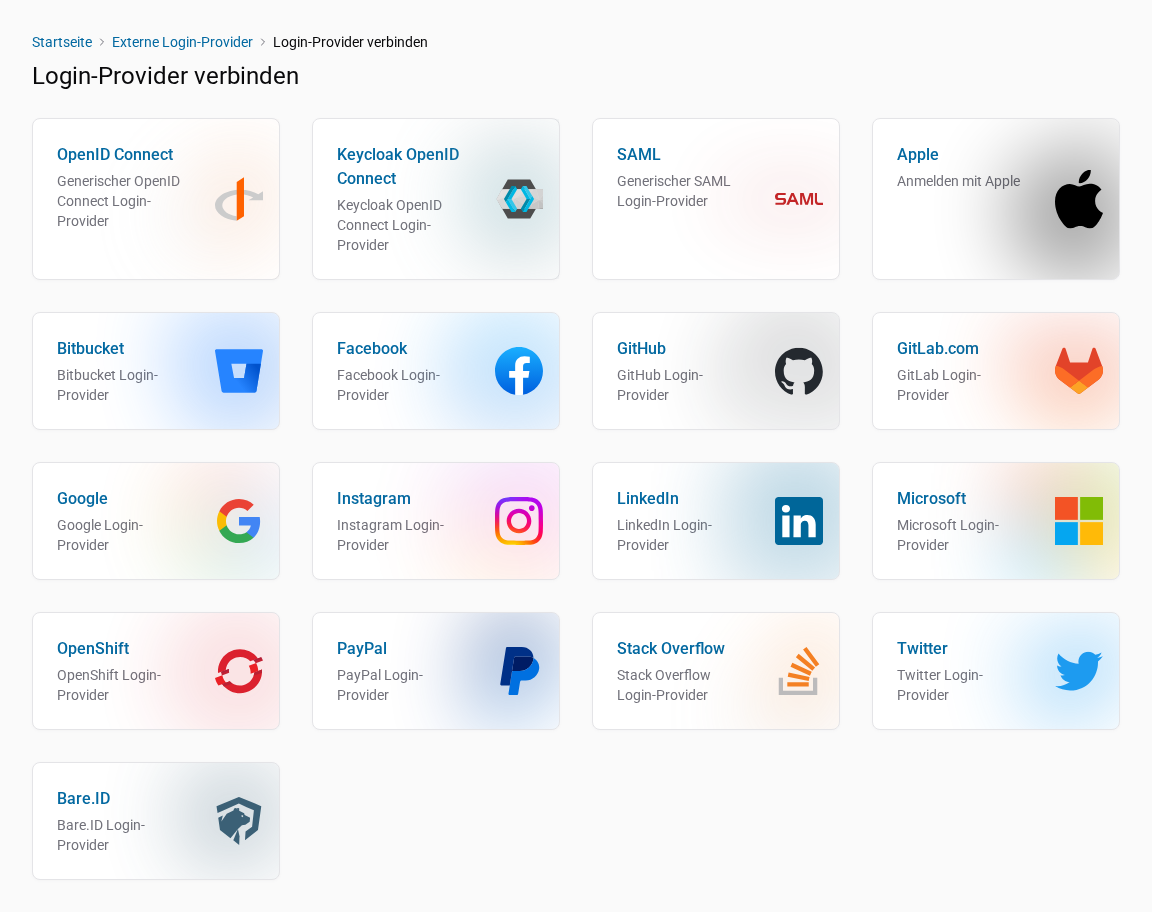This screenshot has width=1152, height=912.
Task: Select the Keycloak OpenID Connect title
Action: point(397,166)
